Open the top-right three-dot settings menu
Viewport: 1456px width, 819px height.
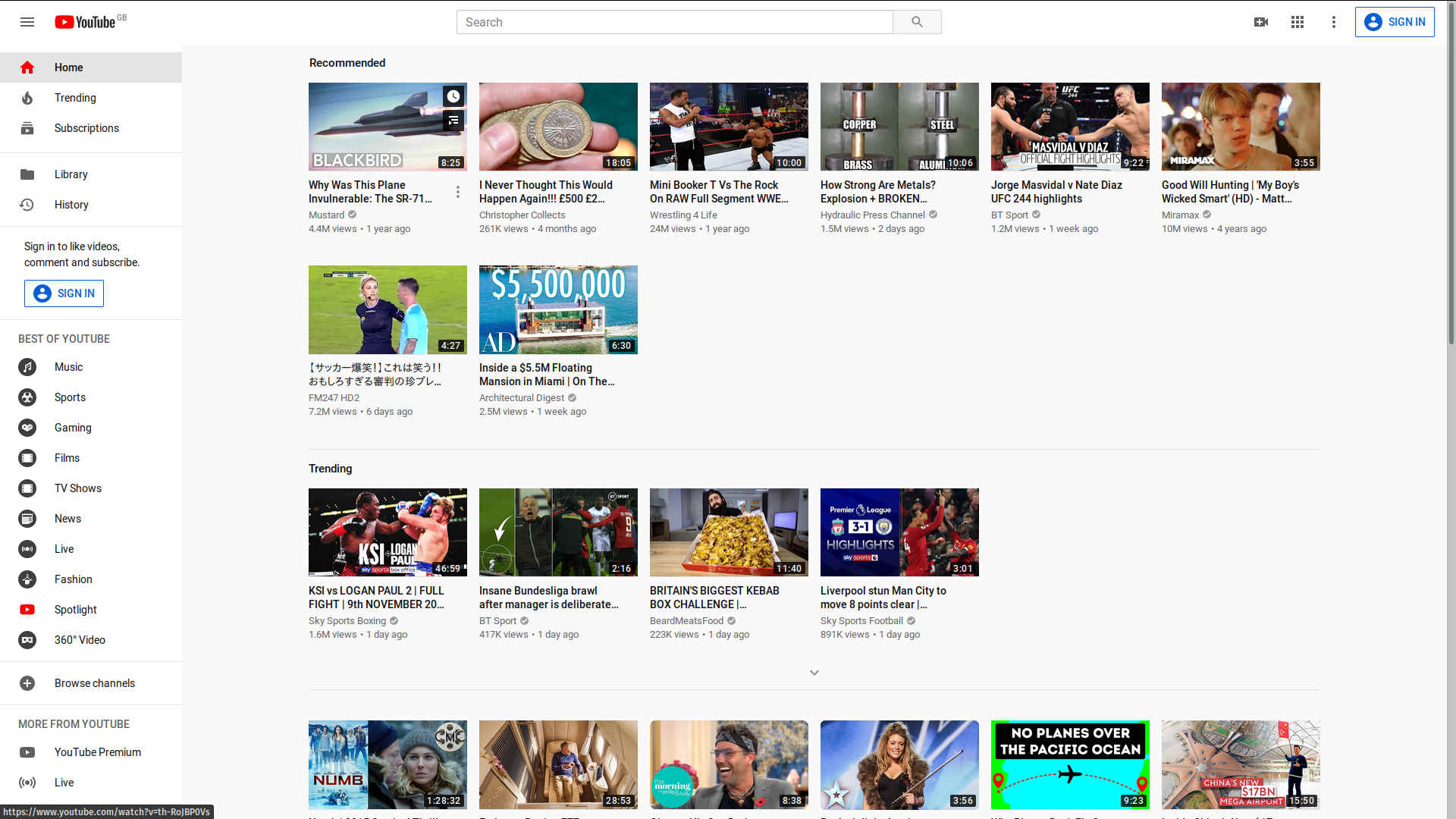(x=1334, y=22)
